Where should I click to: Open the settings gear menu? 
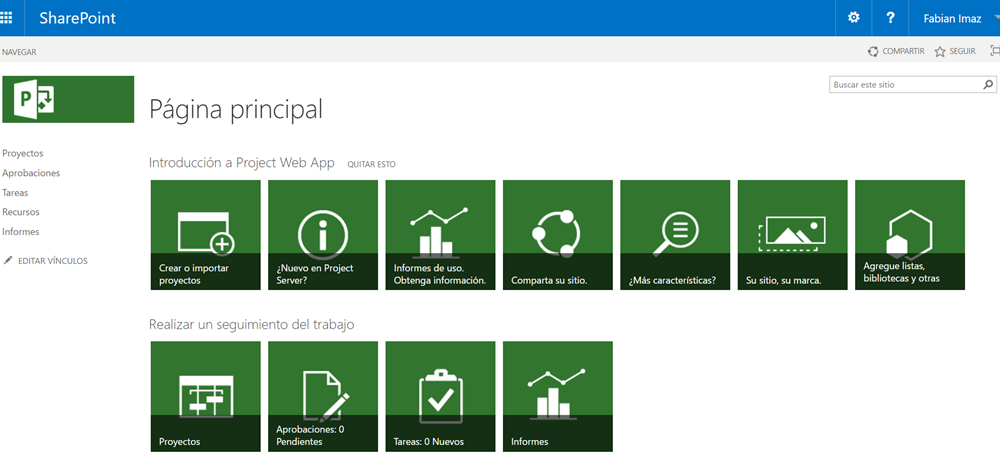(853, 18)
